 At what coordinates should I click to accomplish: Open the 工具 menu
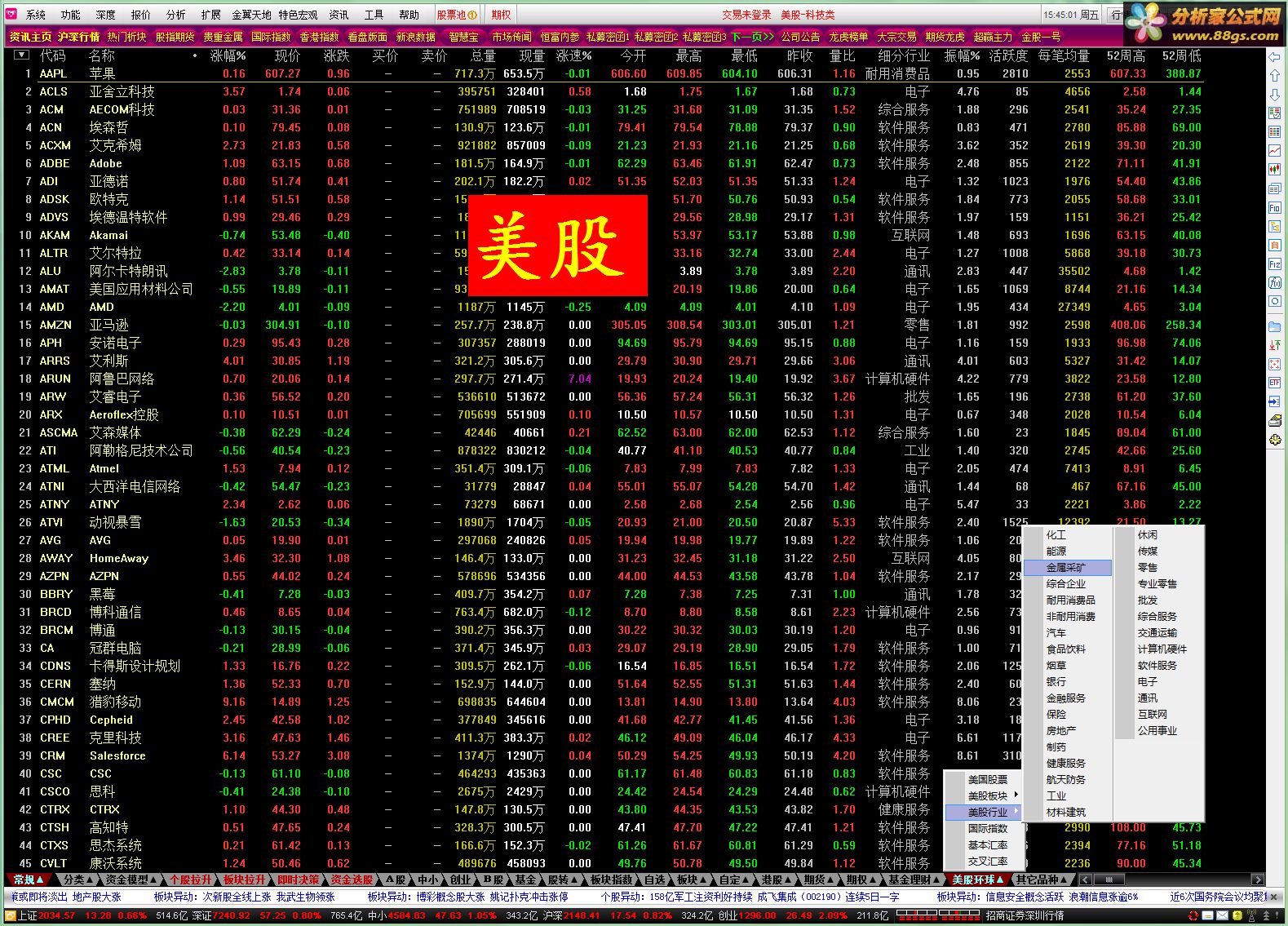pyautogui.click(x=374, y=15)
